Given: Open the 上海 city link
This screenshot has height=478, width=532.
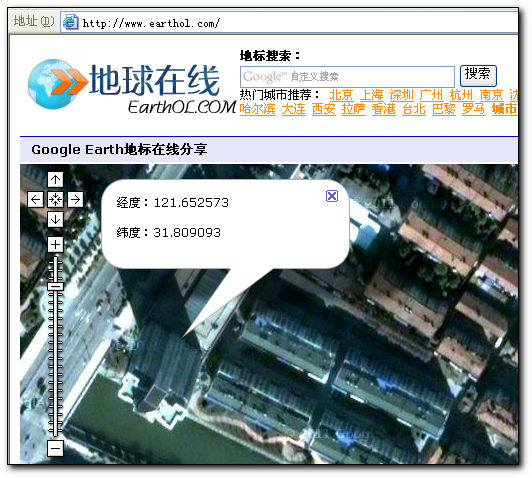Looking at the screenshot, I should 372,95.
